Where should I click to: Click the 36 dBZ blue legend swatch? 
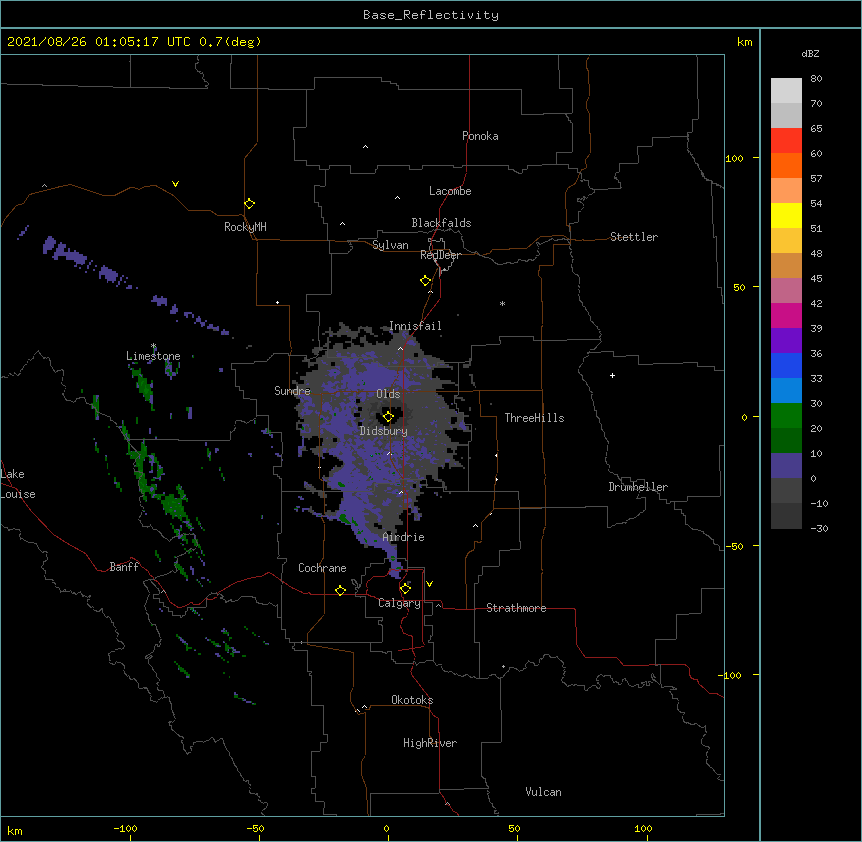786,365
